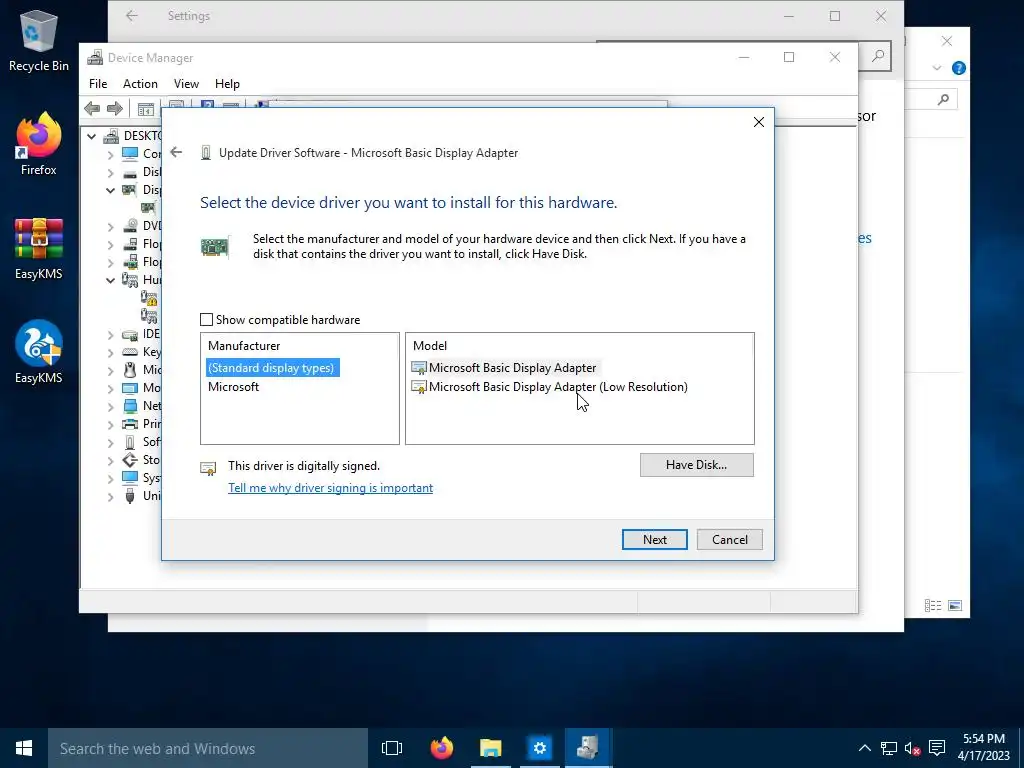Expand the DVD drives category

pyautogui.click(x=110, y=226)
